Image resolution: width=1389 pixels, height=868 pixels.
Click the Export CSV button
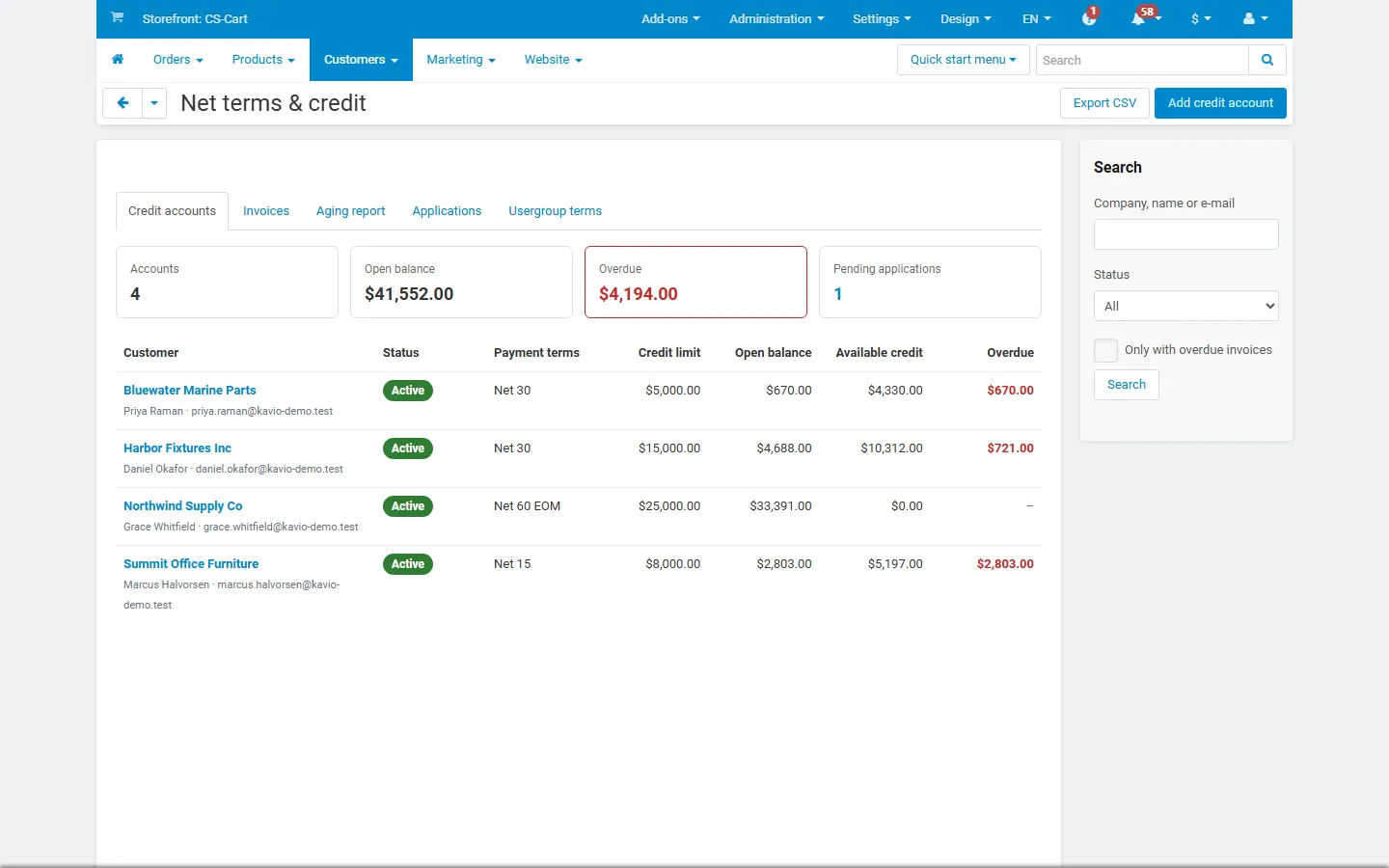tap(1104, 103)
